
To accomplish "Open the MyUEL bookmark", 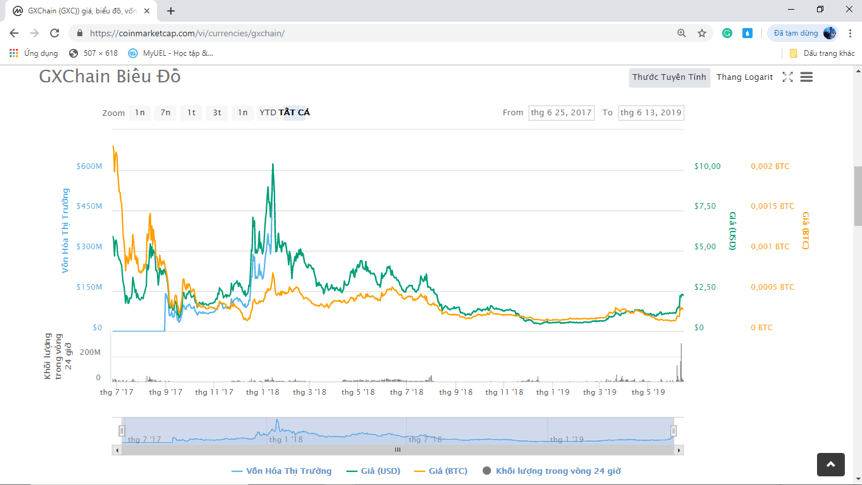I will click(170, 53).
